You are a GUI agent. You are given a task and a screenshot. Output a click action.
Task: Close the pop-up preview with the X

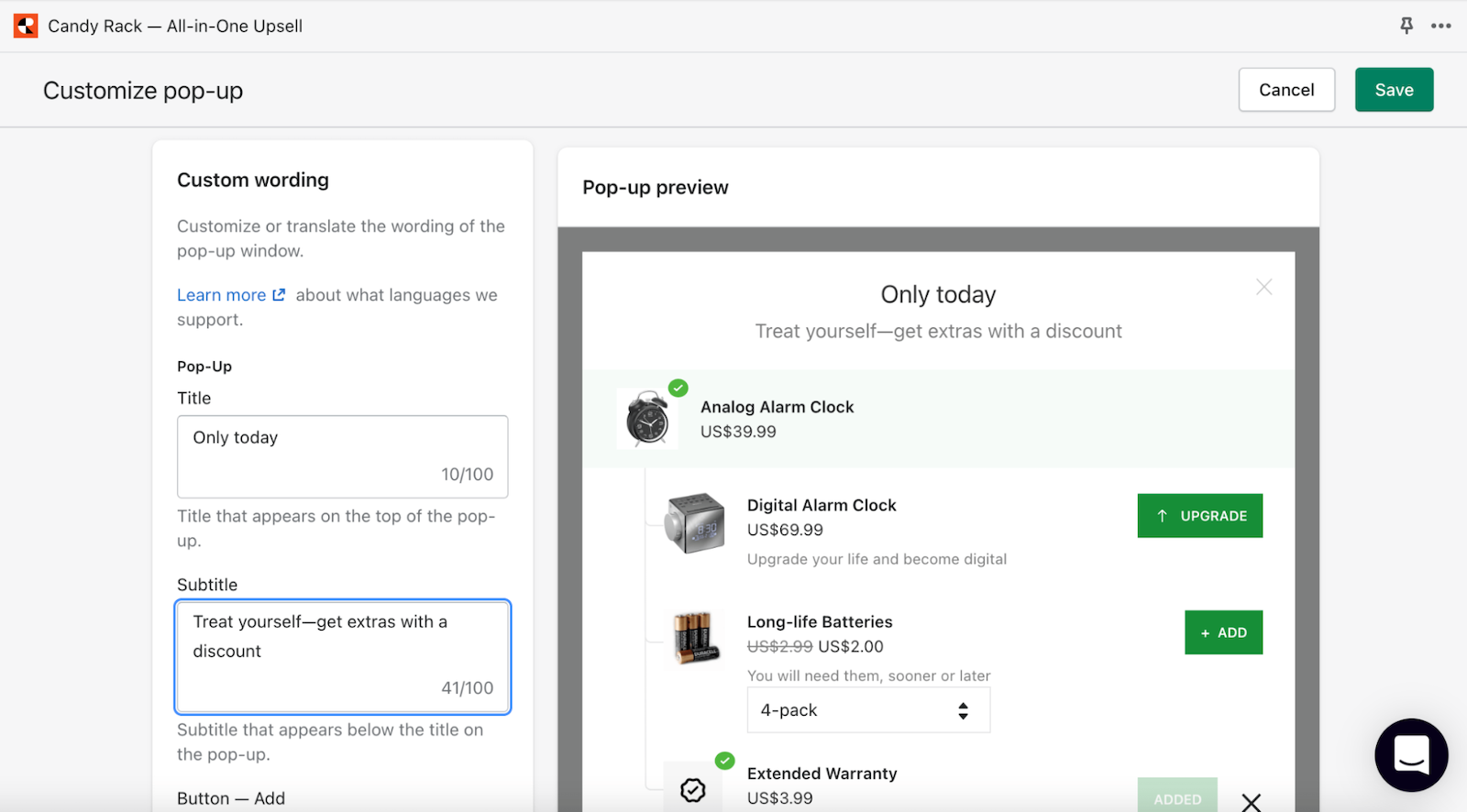click(x=1264, y=287)
